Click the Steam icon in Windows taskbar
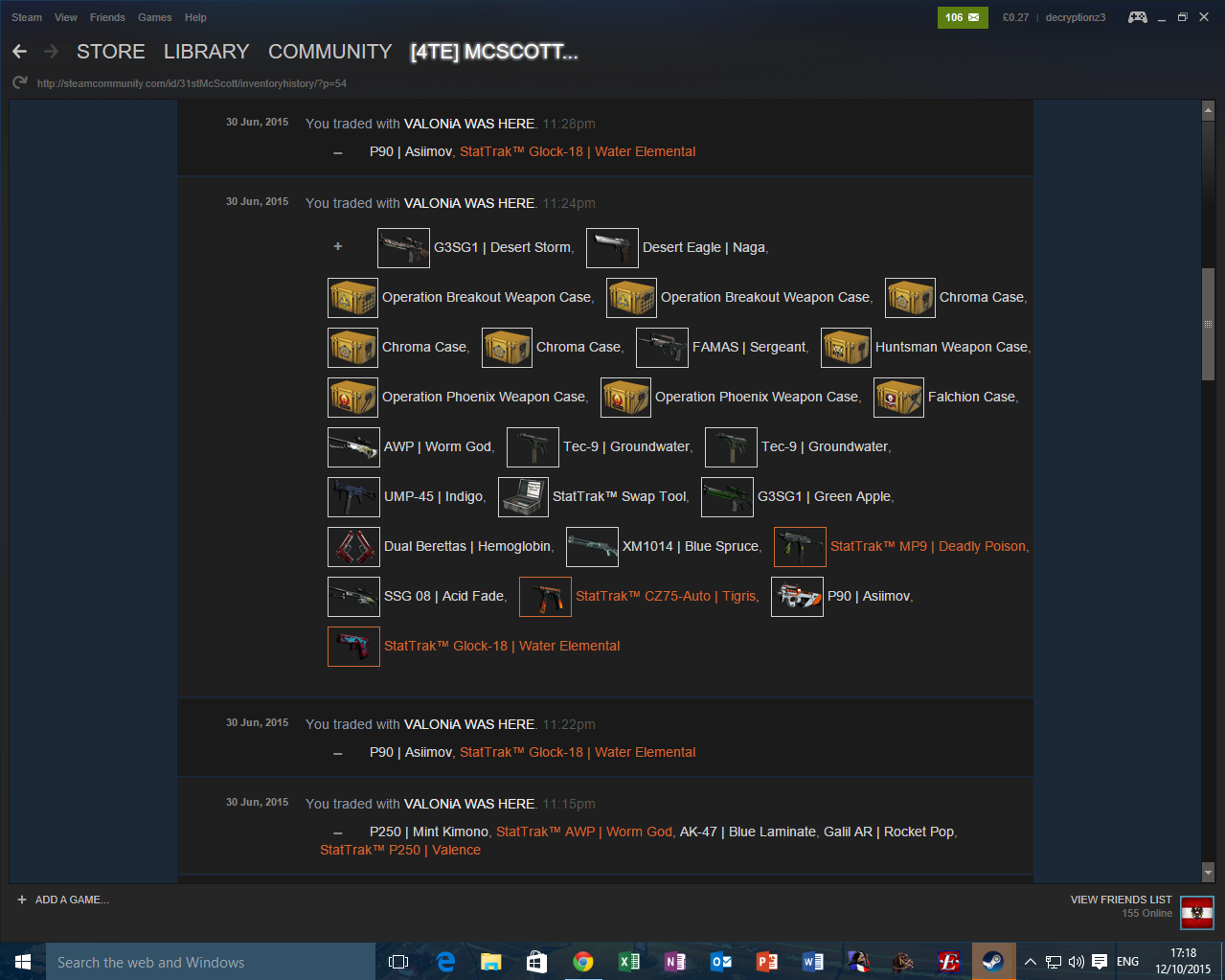The image size is (1225, 980). [993, 962]
